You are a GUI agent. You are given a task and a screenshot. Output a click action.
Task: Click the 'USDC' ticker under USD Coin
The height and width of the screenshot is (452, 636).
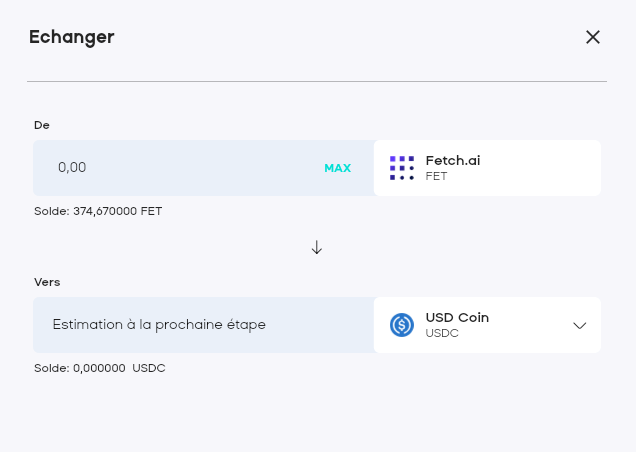coord(442,333)
